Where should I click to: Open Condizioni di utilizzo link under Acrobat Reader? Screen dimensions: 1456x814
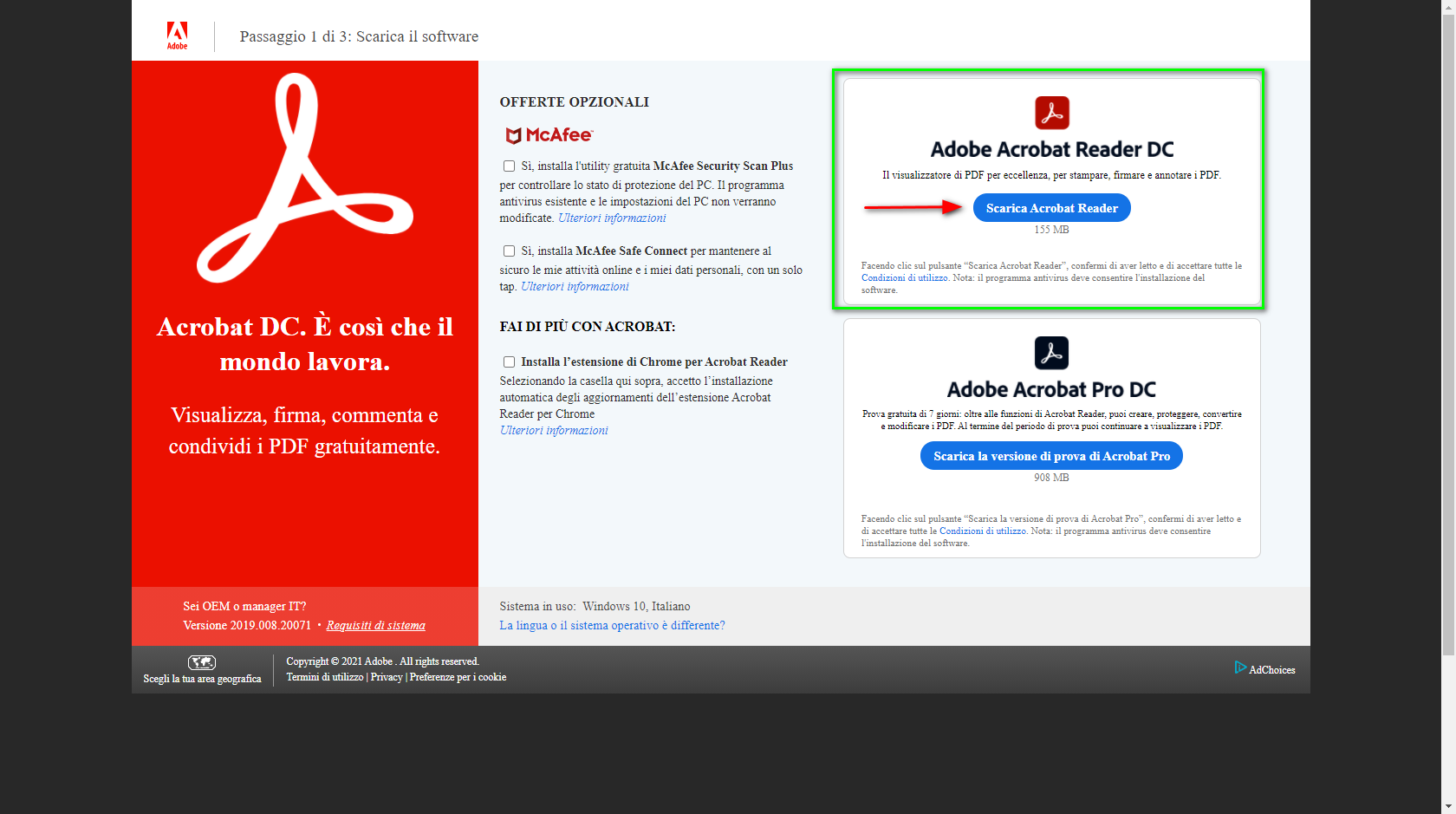(x=904, y=278)
